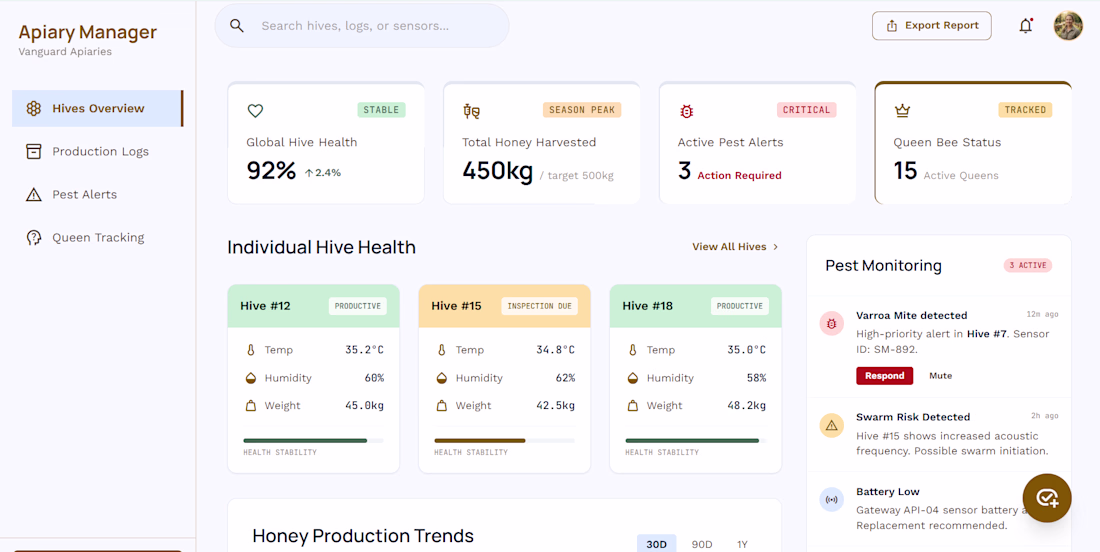Screen dimensions: 1100x552
Task: Click the Swarm Risk Detected alert title
Action: (x=913, y=417)
